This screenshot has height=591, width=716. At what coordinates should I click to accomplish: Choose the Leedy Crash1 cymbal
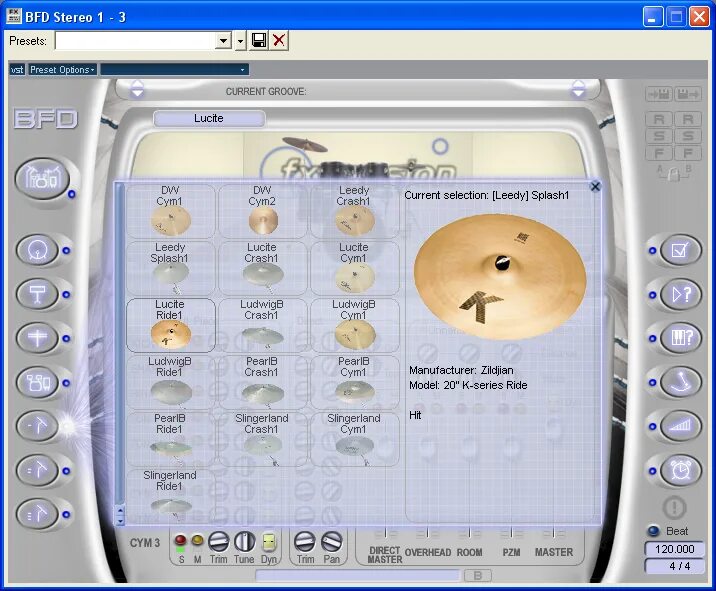pos(354,211)
